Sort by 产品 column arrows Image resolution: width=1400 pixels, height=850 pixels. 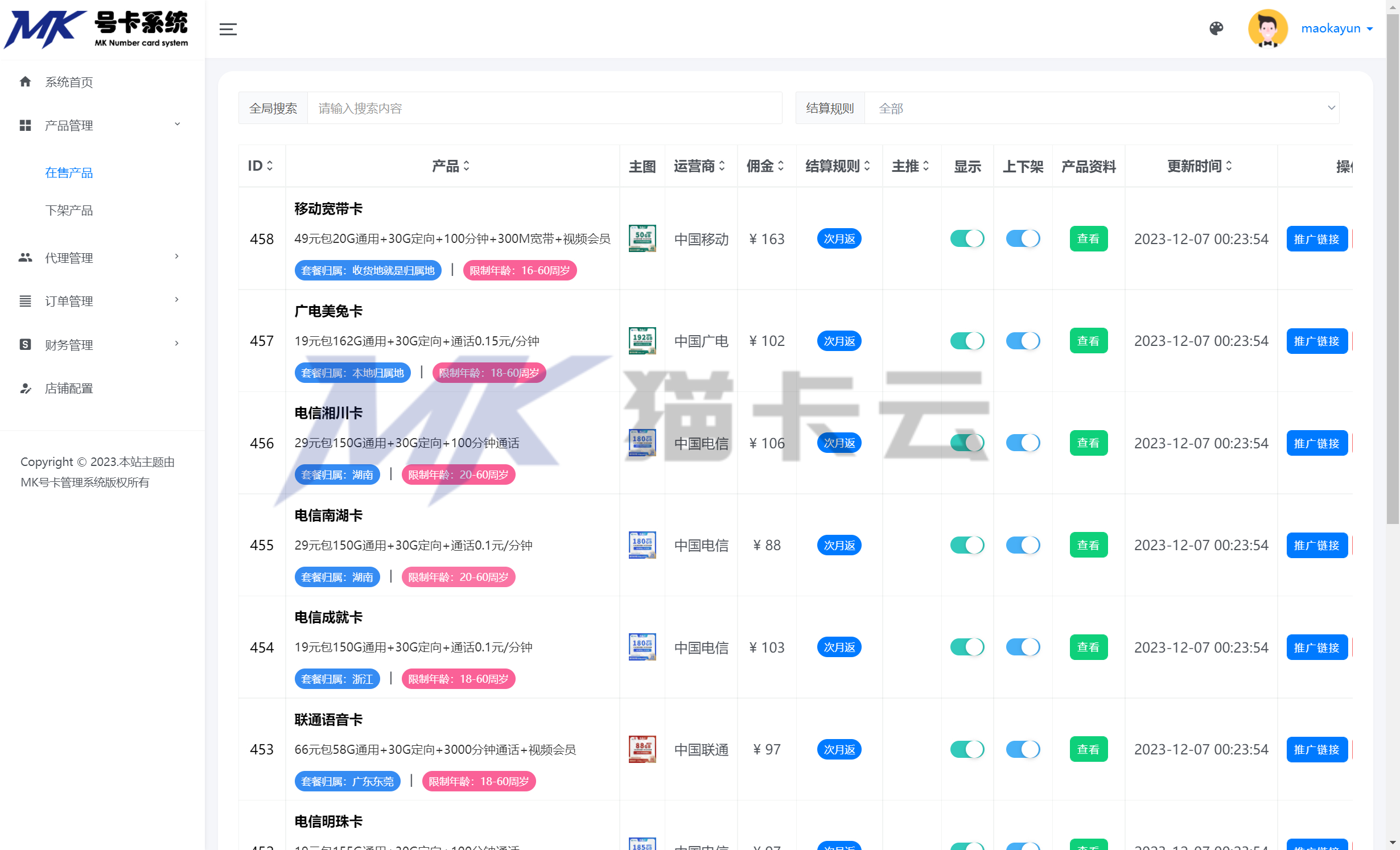pos(466,166)
